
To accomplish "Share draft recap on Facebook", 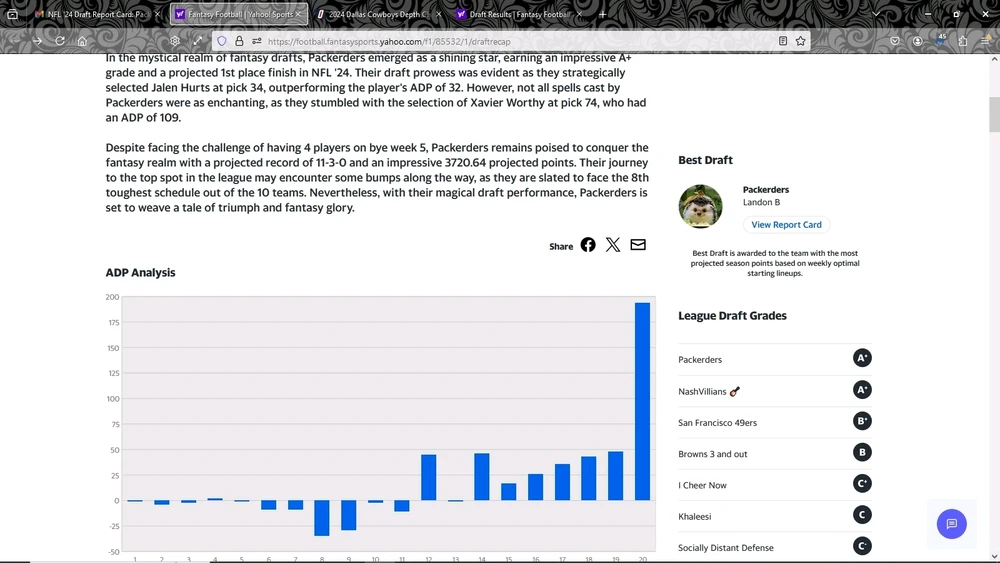I will coord(587,245).
